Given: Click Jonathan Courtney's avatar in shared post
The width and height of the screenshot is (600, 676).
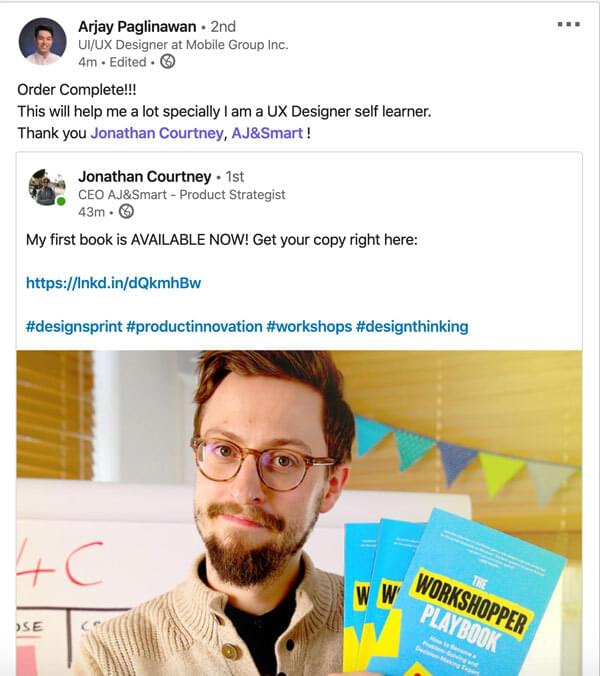Looking at the screenshot, I should point(47,188).
